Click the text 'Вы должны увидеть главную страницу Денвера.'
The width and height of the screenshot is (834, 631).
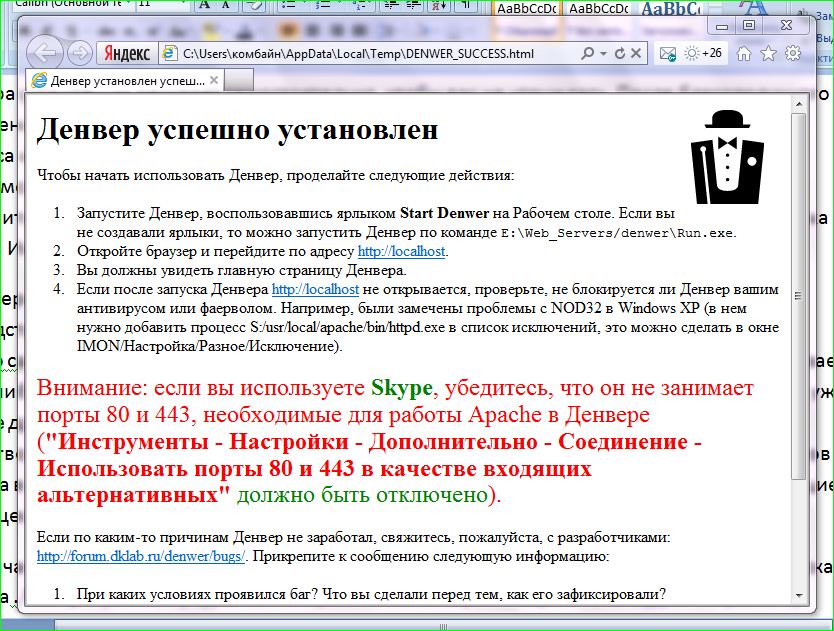(x=241, y=270)
